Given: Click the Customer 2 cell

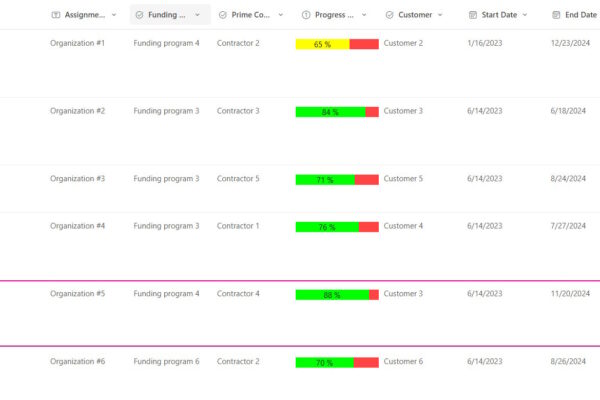Looking at the screenshot, I should 403,43.
